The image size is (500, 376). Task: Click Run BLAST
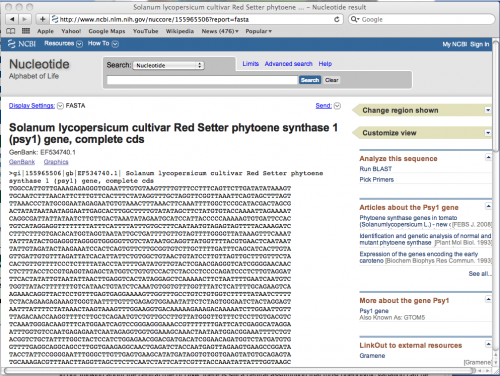376,169
